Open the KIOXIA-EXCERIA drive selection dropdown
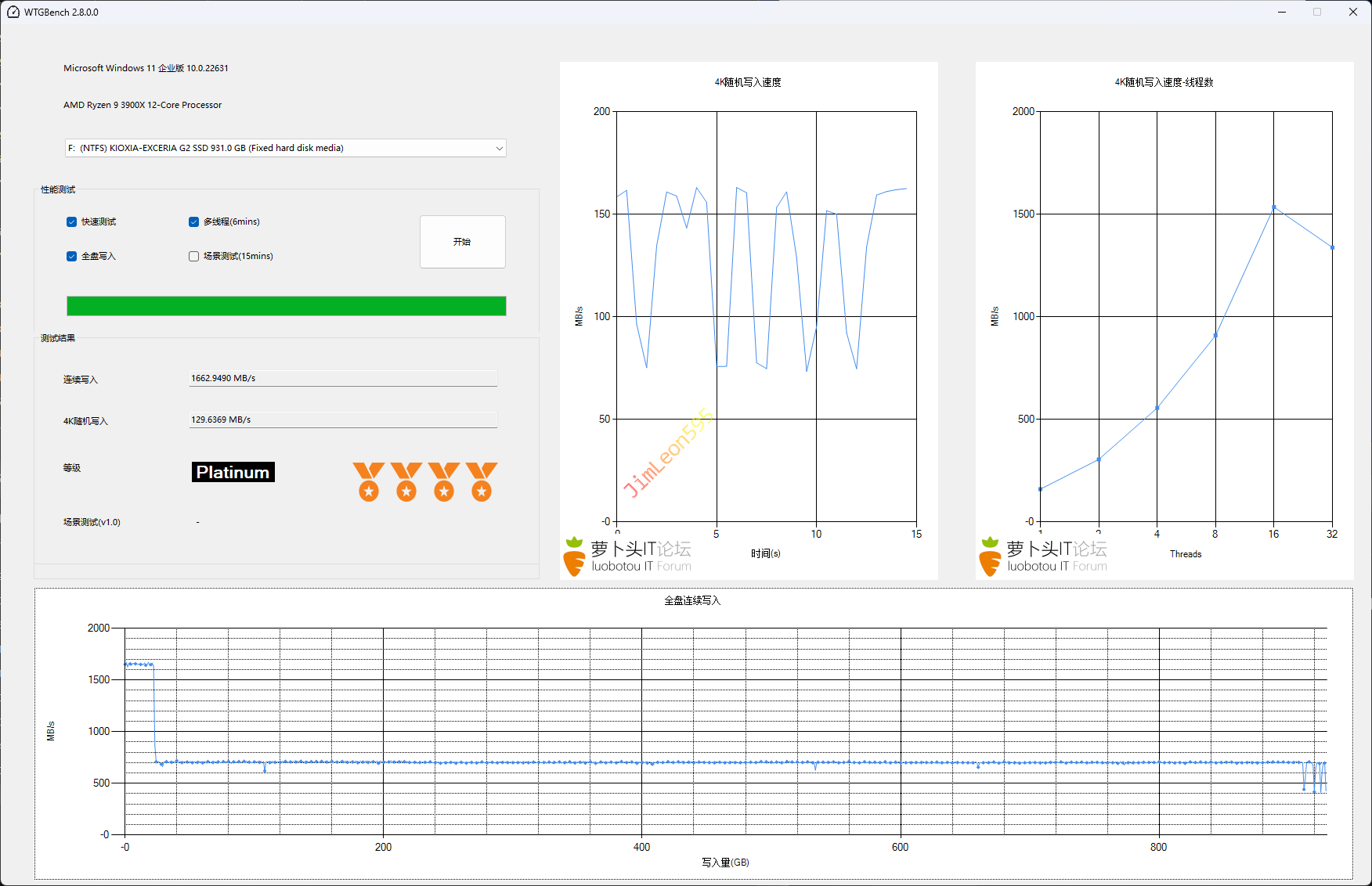Image resolution: width=1372 pixels, height=886 pixels. tap(285, 148)
